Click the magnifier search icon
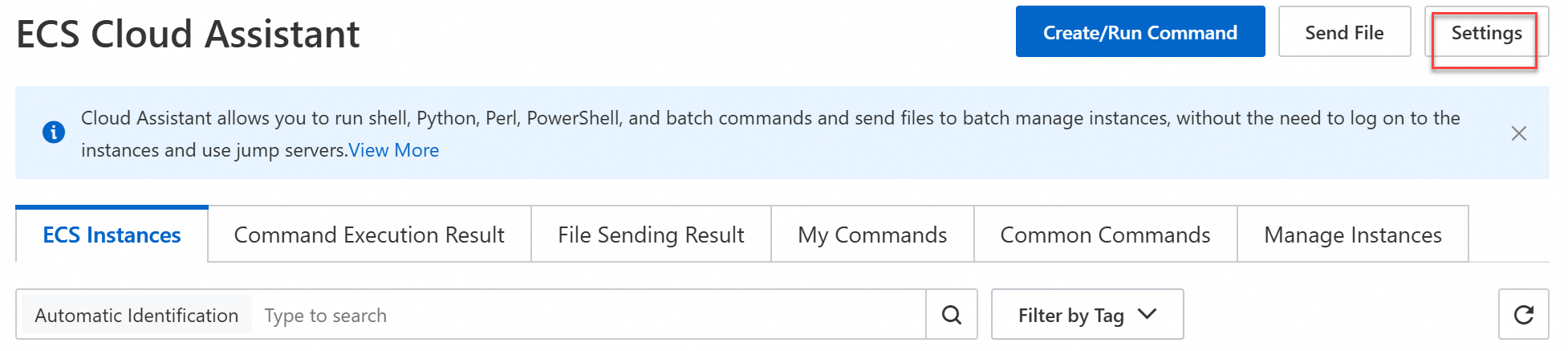The width and height of the screenshot is (1568, 351). (x=952, y=315)
